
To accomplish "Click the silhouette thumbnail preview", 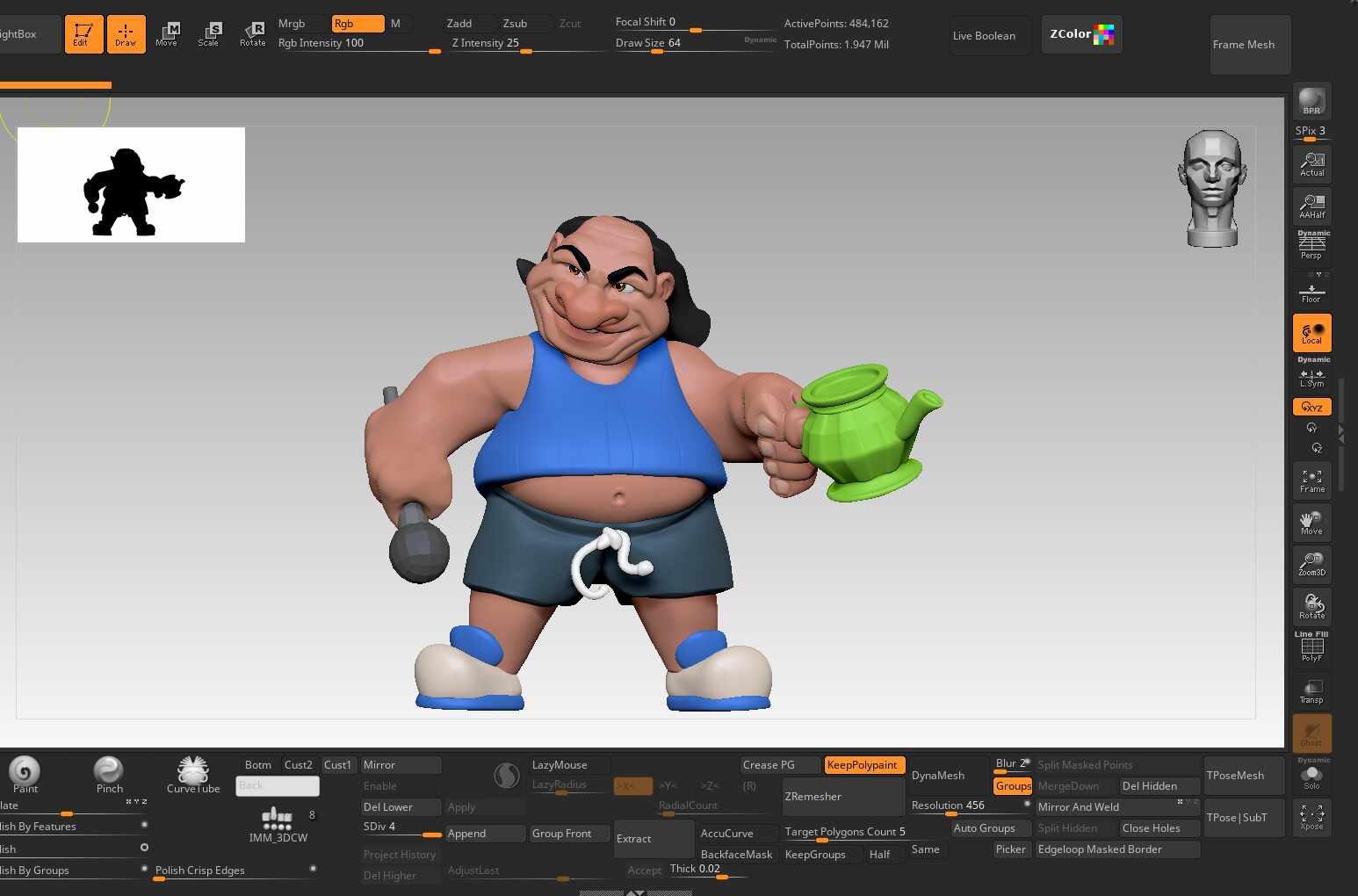I will pos(131,184).
